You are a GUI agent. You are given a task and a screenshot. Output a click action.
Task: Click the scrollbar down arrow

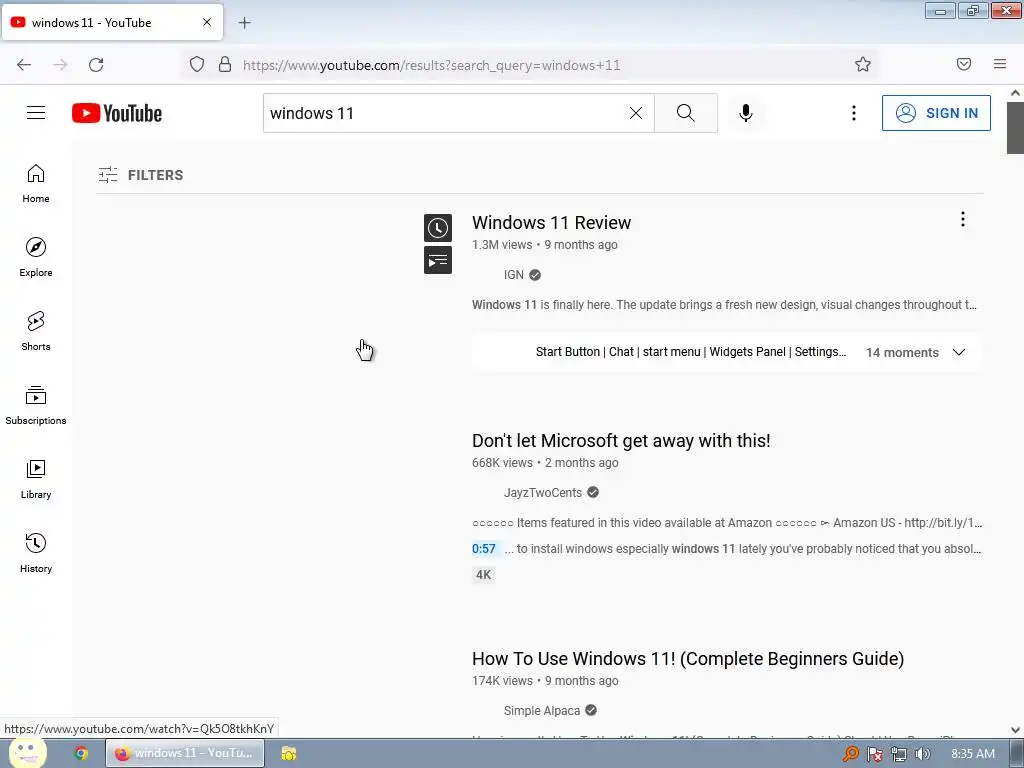pyautogui.click(x=1015, y=730)
